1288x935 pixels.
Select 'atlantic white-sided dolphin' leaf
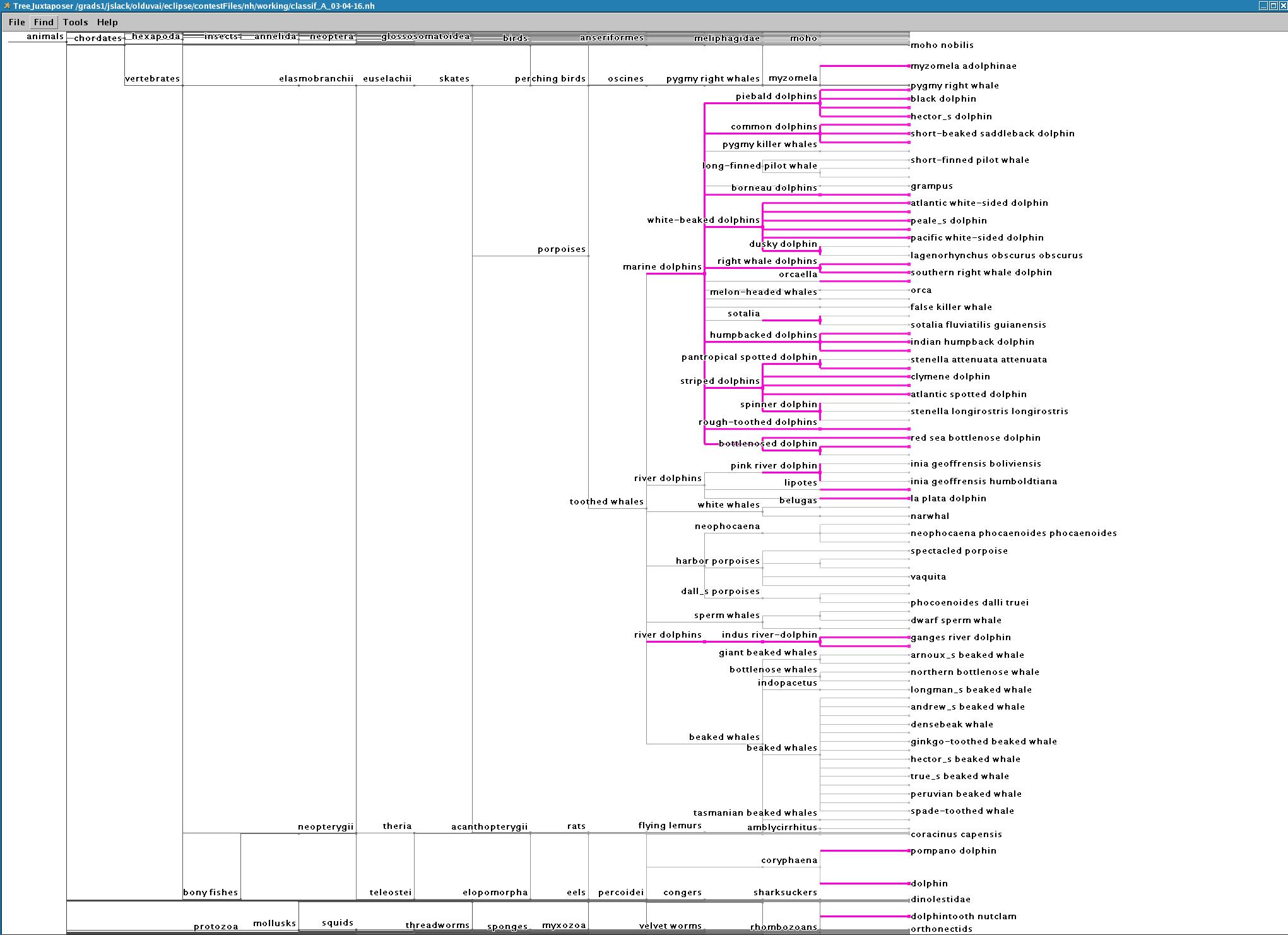pos(979,203)
